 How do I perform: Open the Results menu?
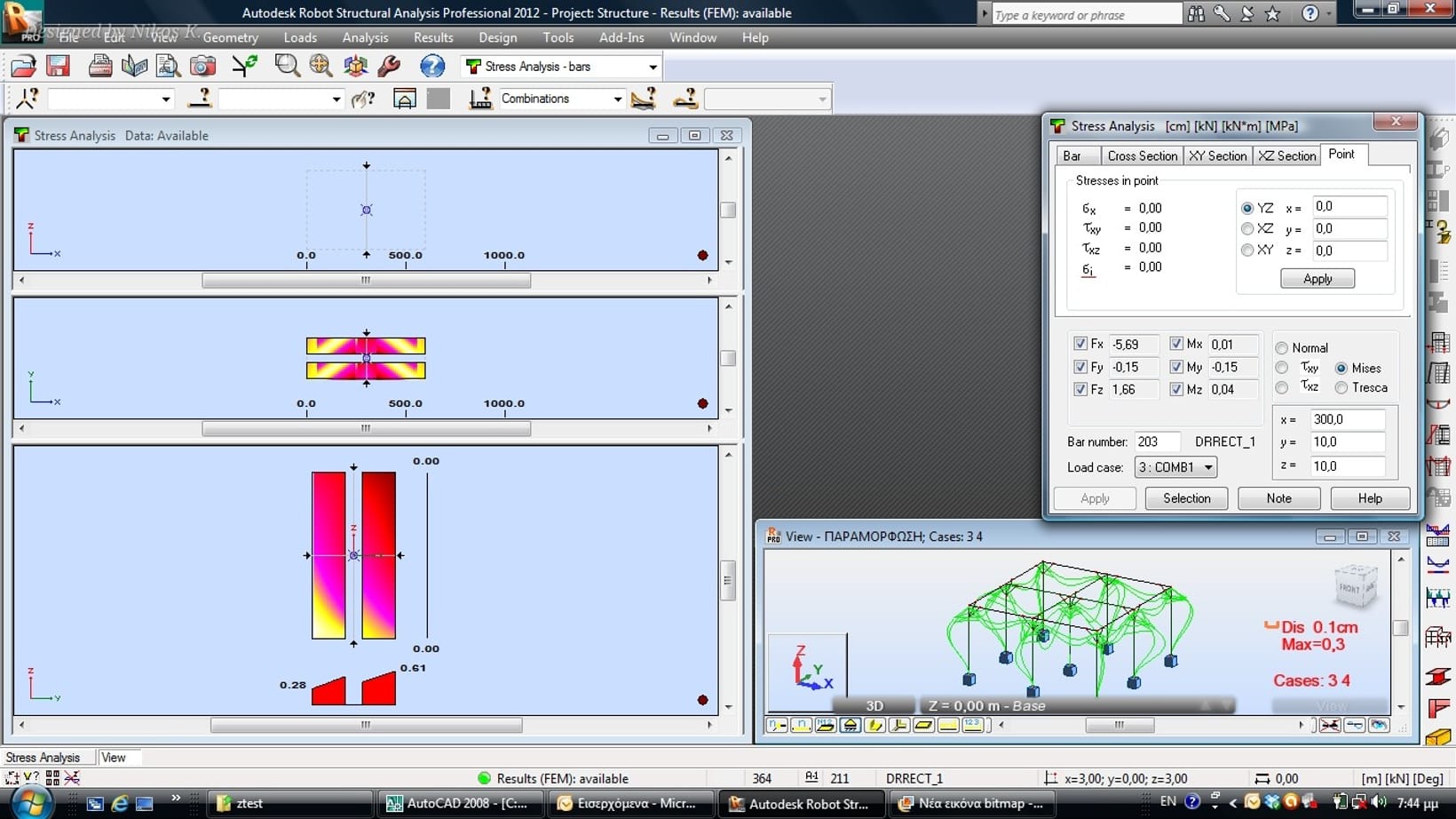click(x=433, y=37)
